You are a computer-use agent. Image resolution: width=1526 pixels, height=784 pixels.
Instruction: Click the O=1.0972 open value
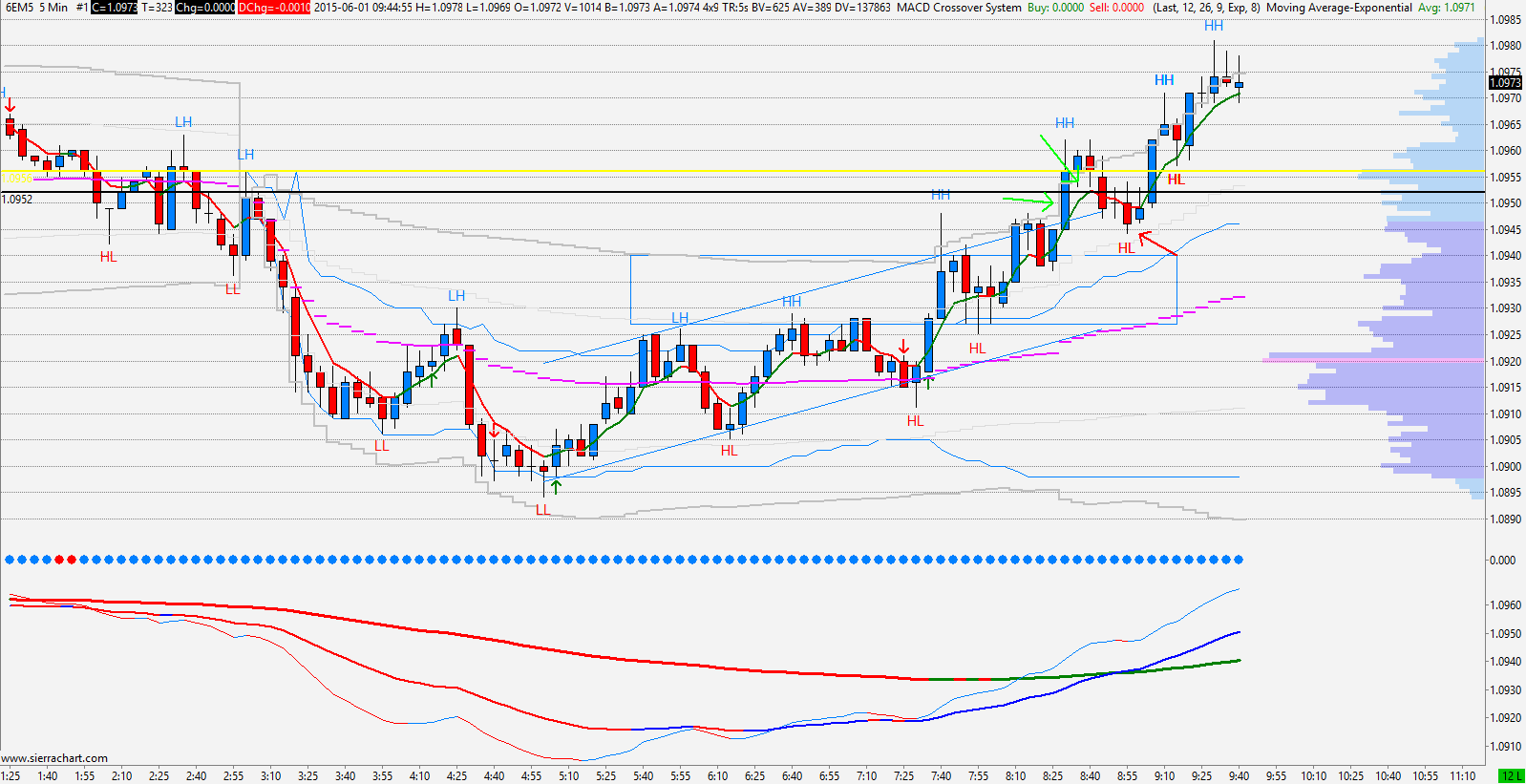coord(538,8)
